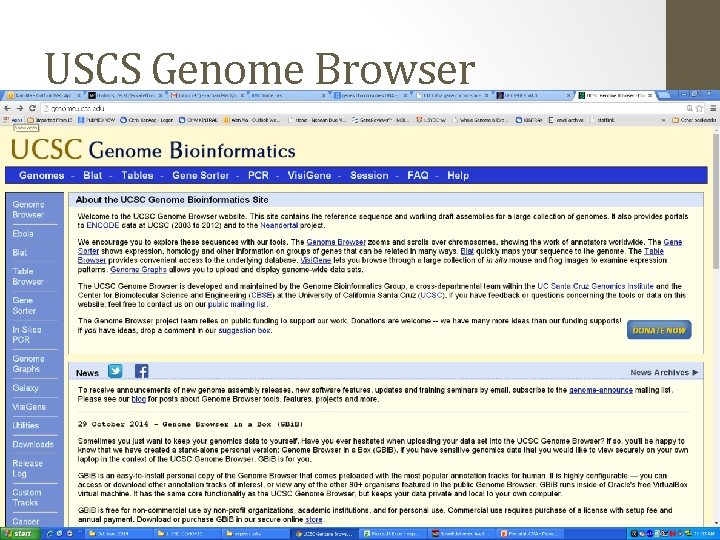Open Utilities in the left sidebar
This screenshot has width=720, height=540.
pos(26,426)
